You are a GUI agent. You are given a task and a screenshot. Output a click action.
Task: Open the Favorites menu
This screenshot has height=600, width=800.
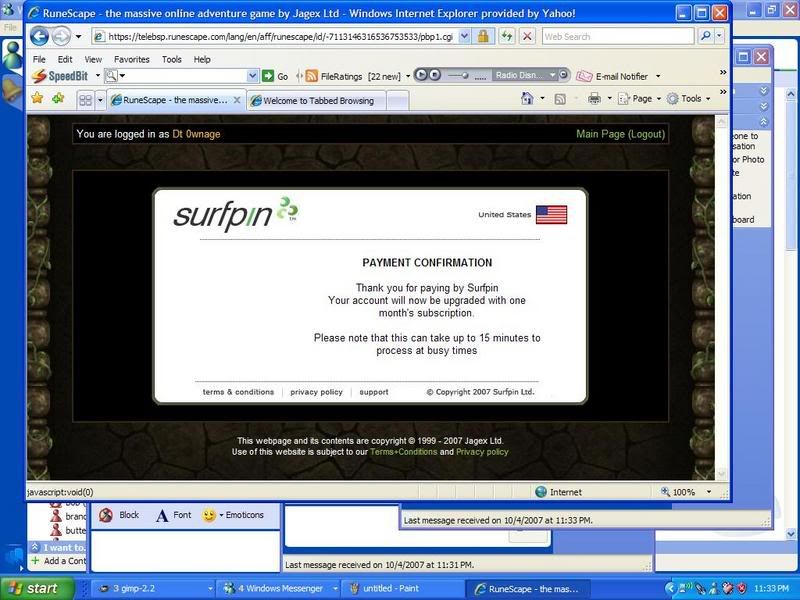point(132,59)
